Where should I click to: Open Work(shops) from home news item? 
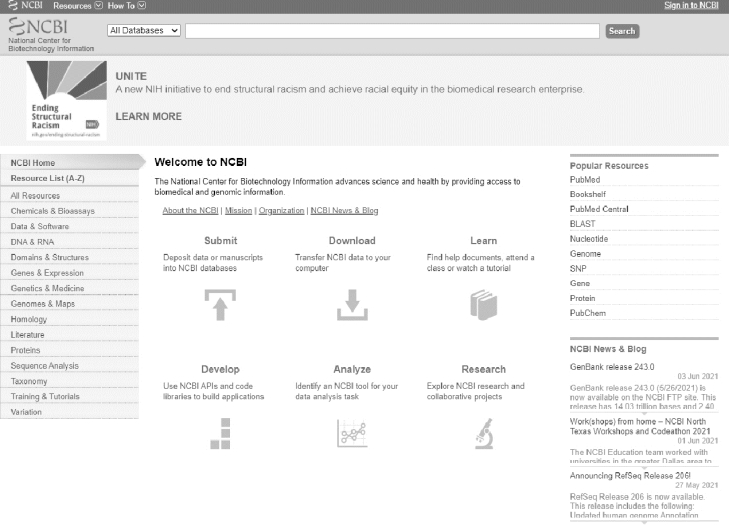tap(640, 426)
